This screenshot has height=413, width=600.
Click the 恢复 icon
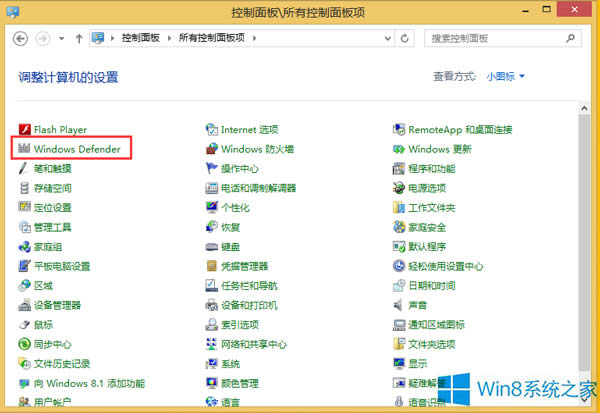pyautogui.click(x=212, y=227)
